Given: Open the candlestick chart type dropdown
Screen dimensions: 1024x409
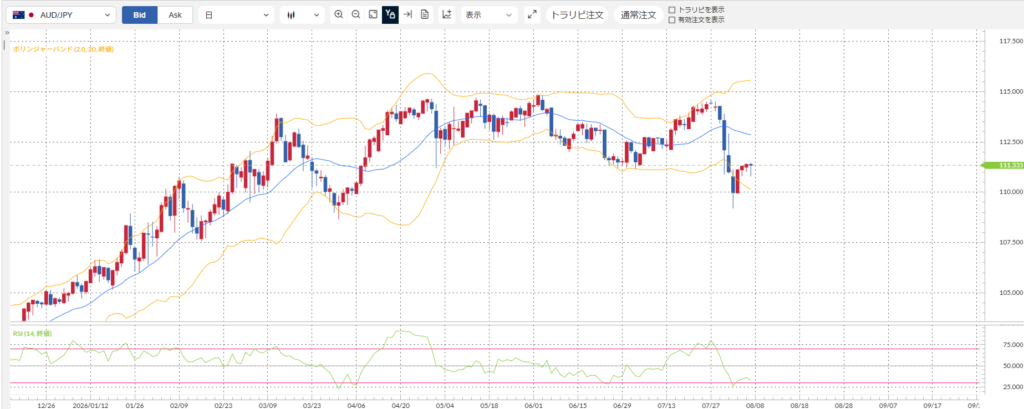Looking at the screenshot, I should (x=302, y=15).
